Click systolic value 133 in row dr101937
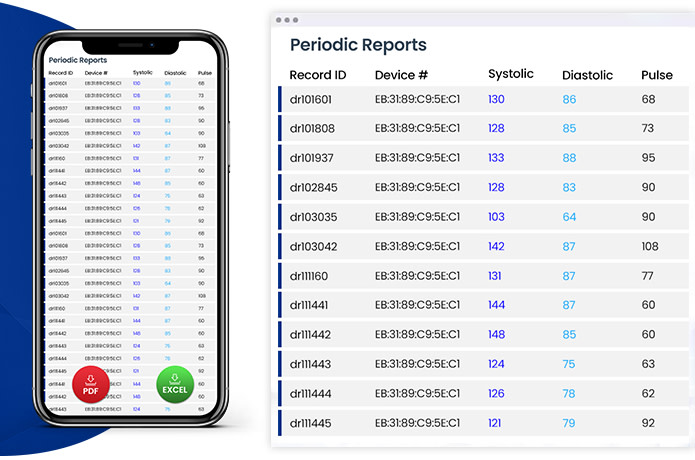Image resolution: width=695 pixels, height=460 pixels. click(496, 158)
